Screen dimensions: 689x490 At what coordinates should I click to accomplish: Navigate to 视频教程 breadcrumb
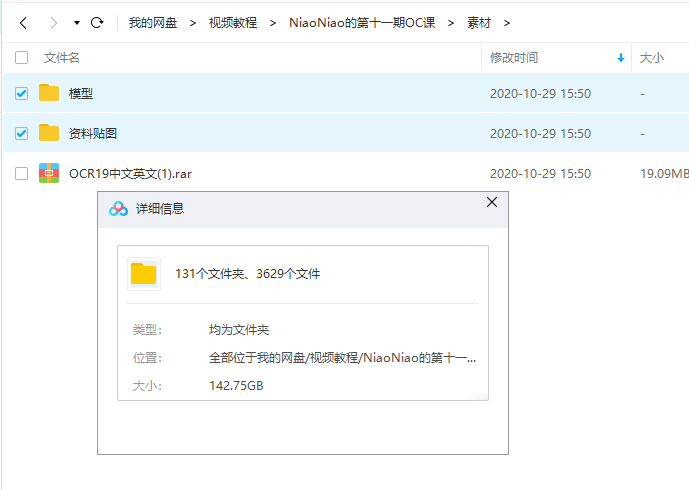[232, 22]
